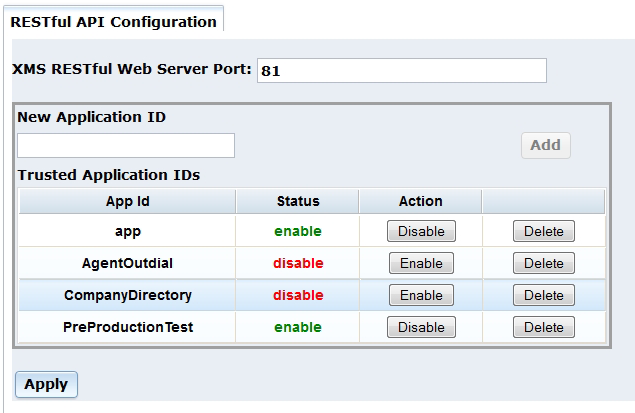Viewport: 635px width, 413px height.
Task: Delete the 'app' application ID
Action: pyautogui.click(x=543, y=231)
